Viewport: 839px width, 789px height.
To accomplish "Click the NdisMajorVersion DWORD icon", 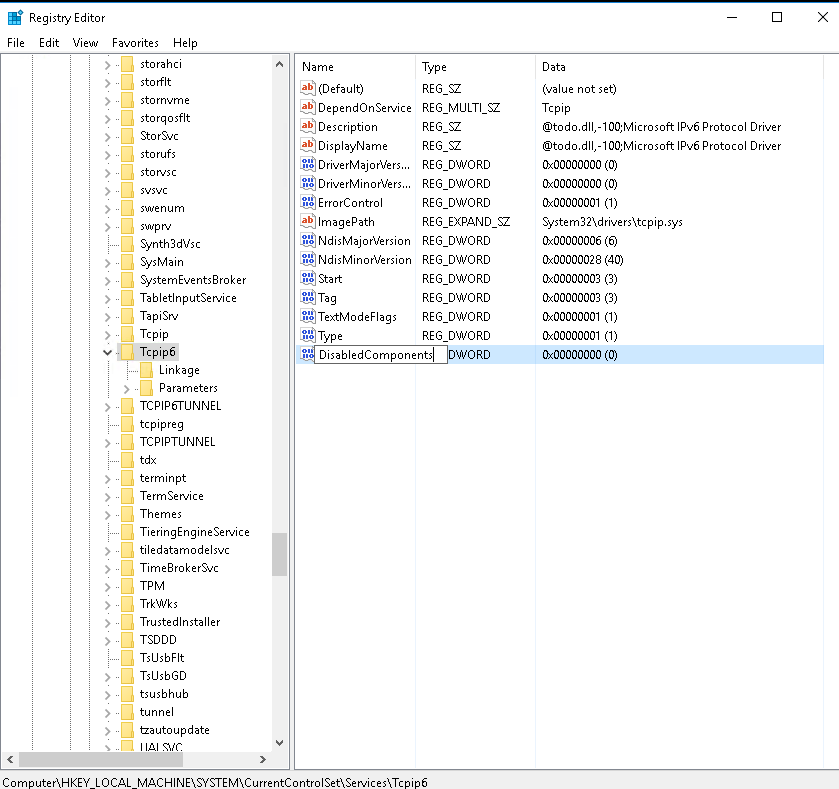I will [308, 241].
